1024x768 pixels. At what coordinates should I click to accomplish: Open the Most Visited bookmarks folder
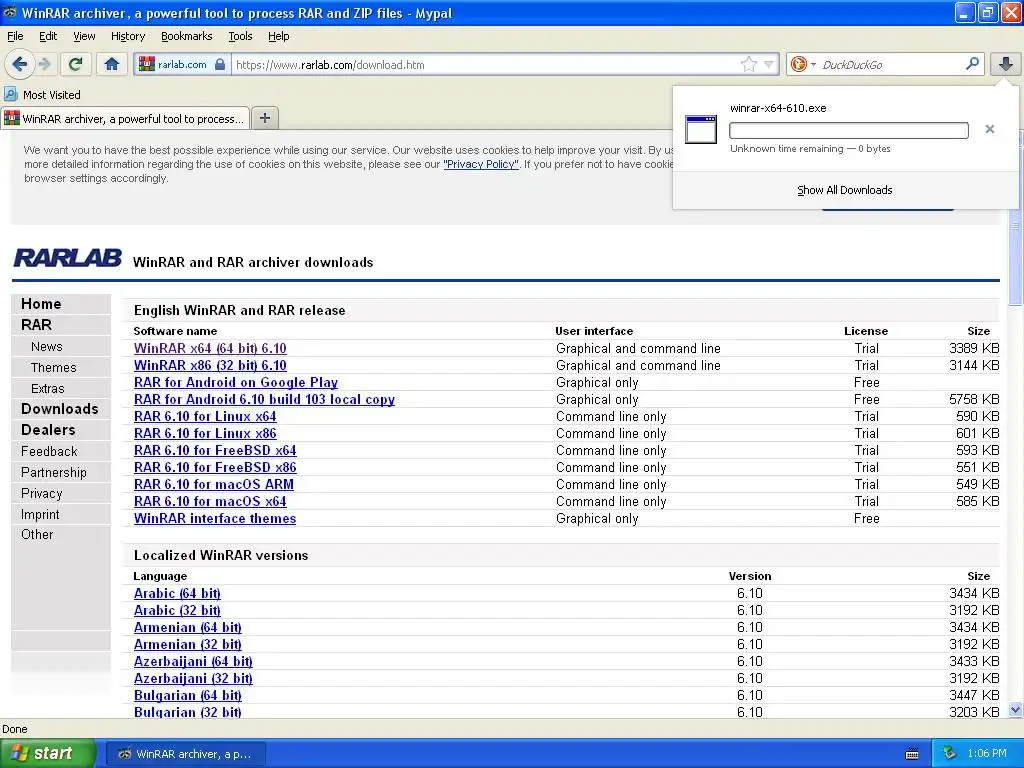point(42,95)
